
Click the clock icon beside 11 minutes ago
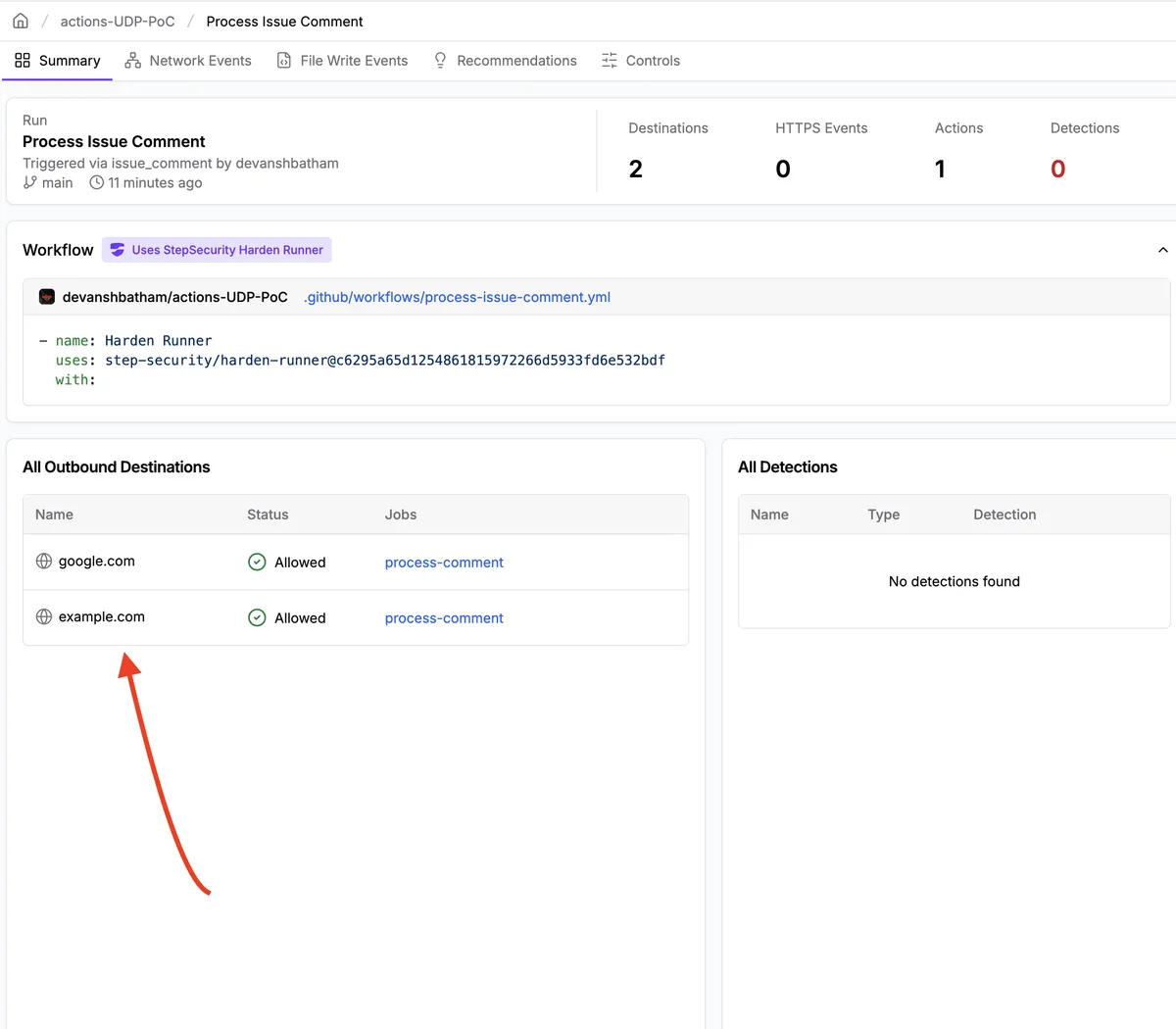tap(96, 182)
